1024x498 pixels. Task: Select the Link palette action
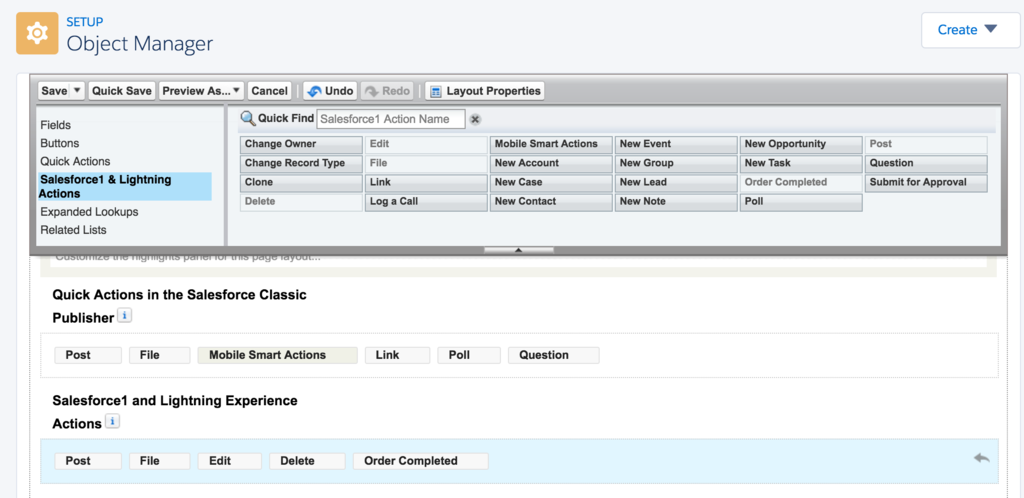point(426,182)
